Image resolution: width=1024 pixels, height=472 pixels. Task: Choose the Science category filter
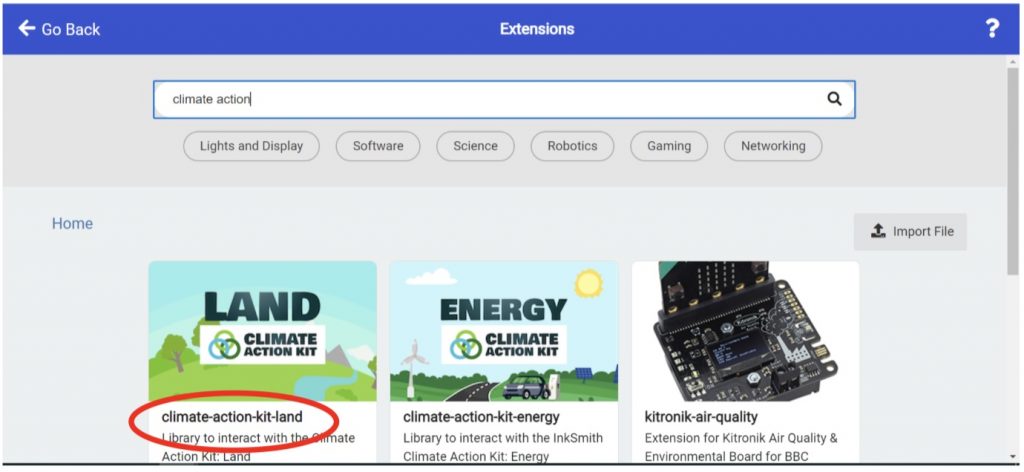(x=475, y=146)
